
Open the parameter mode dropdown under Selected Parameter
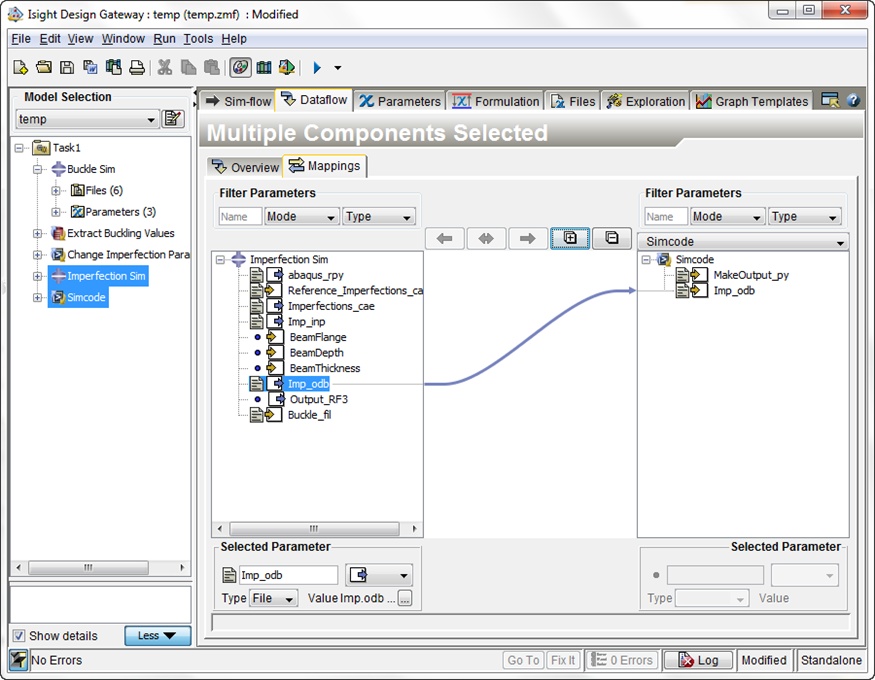point(379,575)
